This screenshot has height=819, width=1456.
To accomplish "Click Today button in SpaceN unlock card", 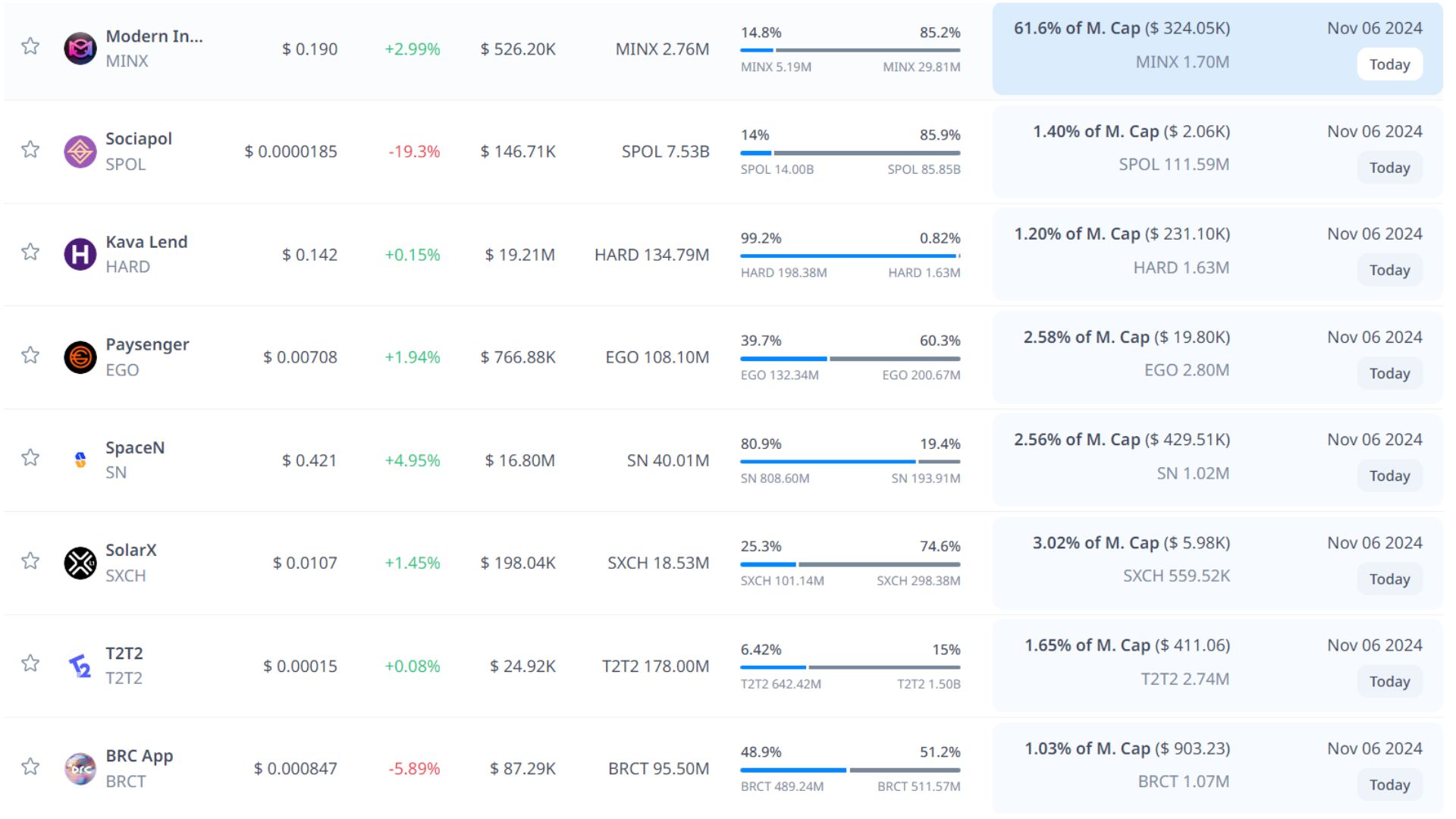I will tap(1389, 476).
